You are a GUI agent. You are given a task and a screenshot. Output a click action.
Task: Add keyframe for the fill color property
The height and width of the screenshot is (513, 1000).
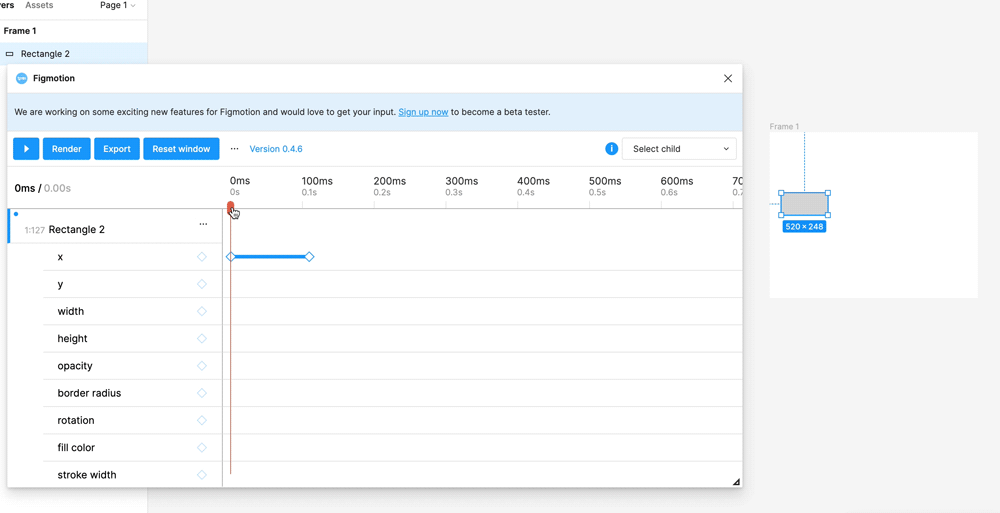point(202,448)
